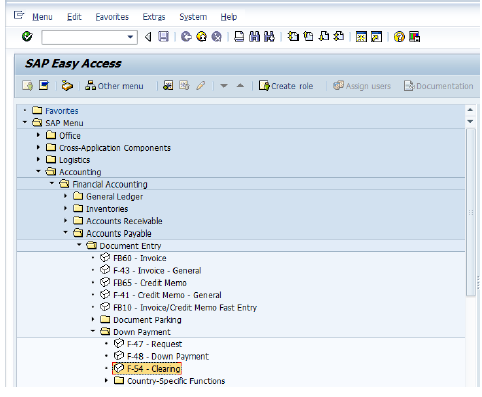Open the Help menu
Viewport: 482px width, 397px height.
[x=229, y=17]
